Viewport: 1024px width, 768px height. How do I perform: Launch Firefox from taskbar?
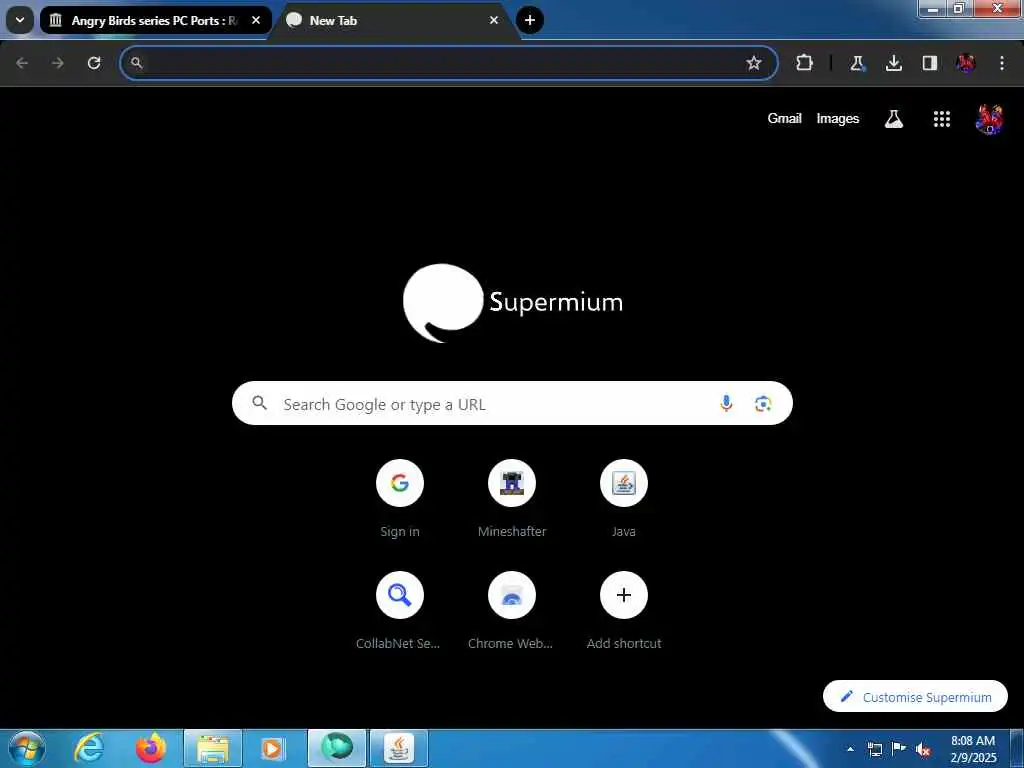151,748
